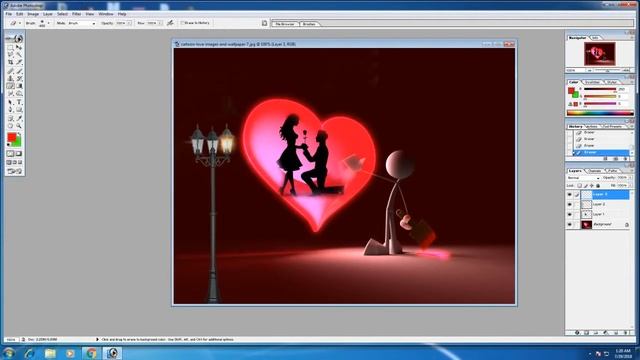Toggle the Erase to History checkbox

tap(183, 23)
